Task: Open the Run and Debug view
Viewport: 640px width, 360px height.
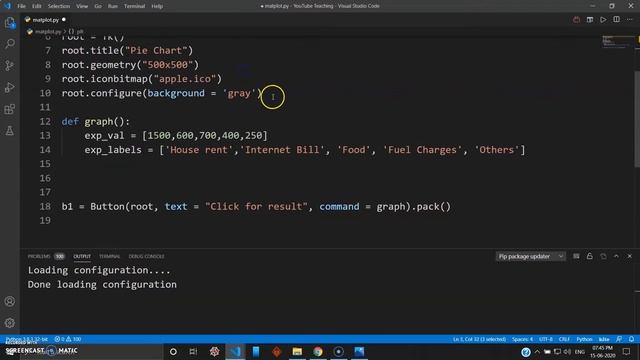Action: pyautogui.click(x=10, y=87)
